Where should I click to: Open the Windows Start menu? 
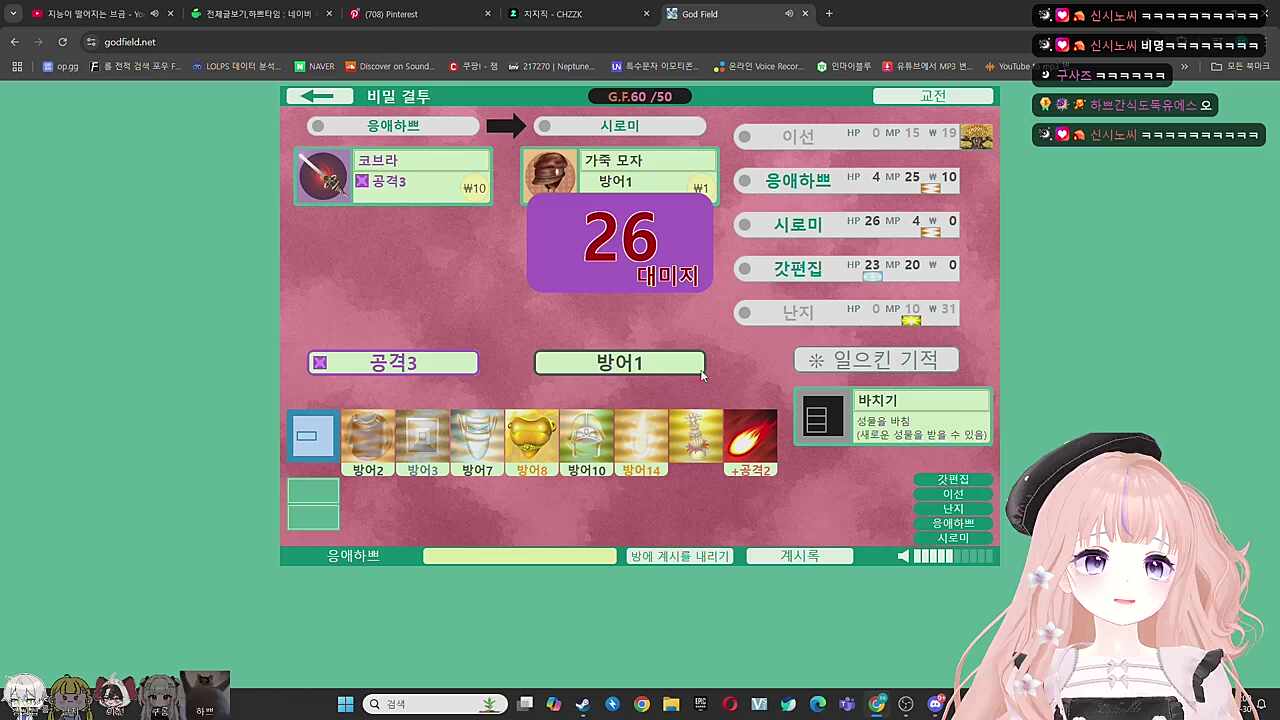[345, 704]
